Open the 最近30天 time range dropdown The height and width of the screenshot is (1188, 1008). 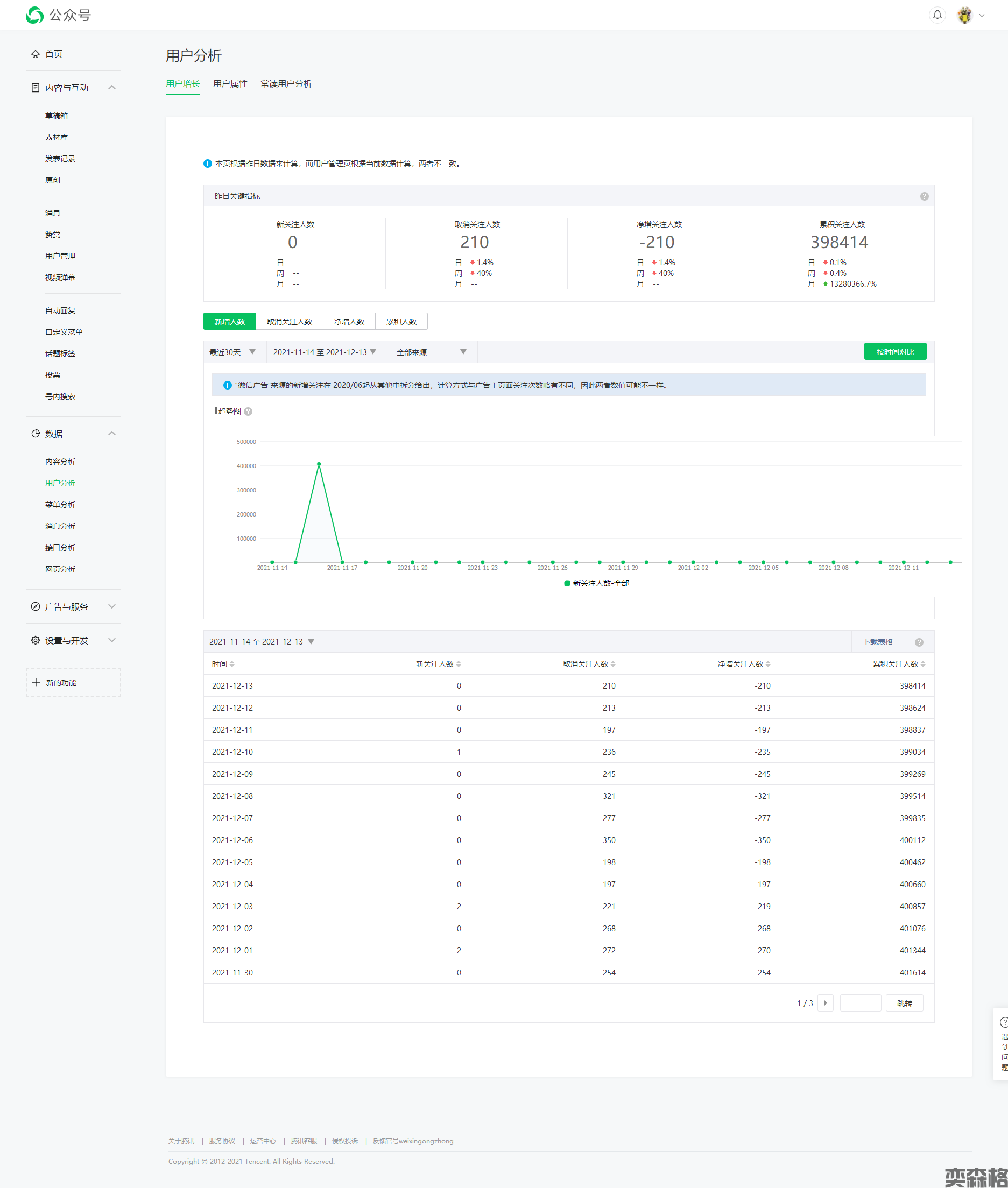click(232, 352)
